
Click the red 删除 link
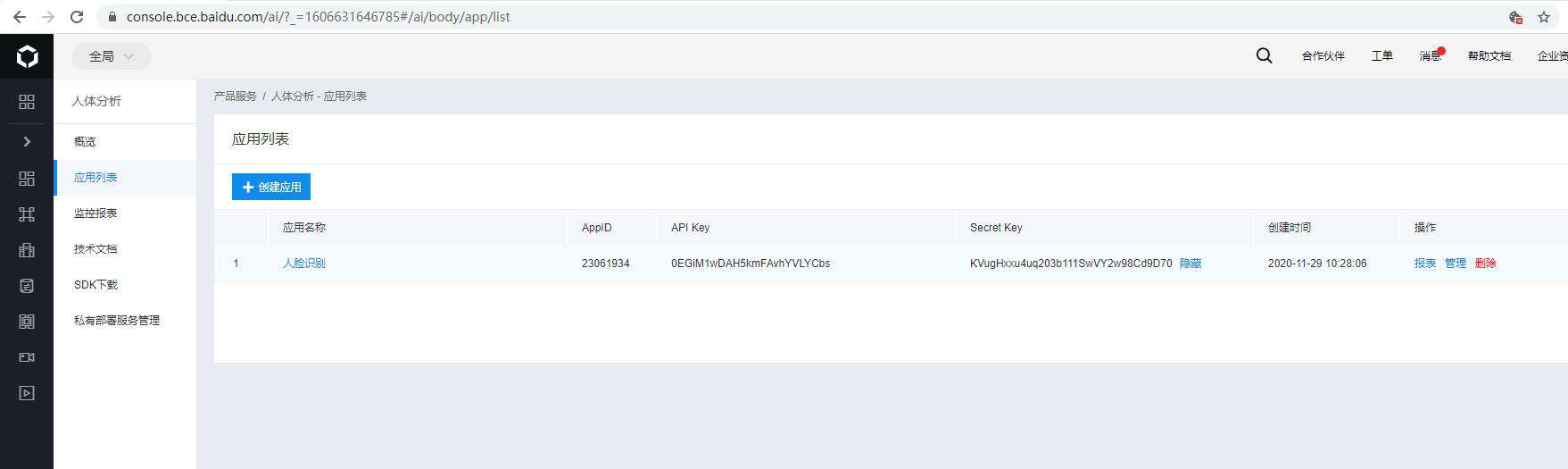[x=1486, y=264]
